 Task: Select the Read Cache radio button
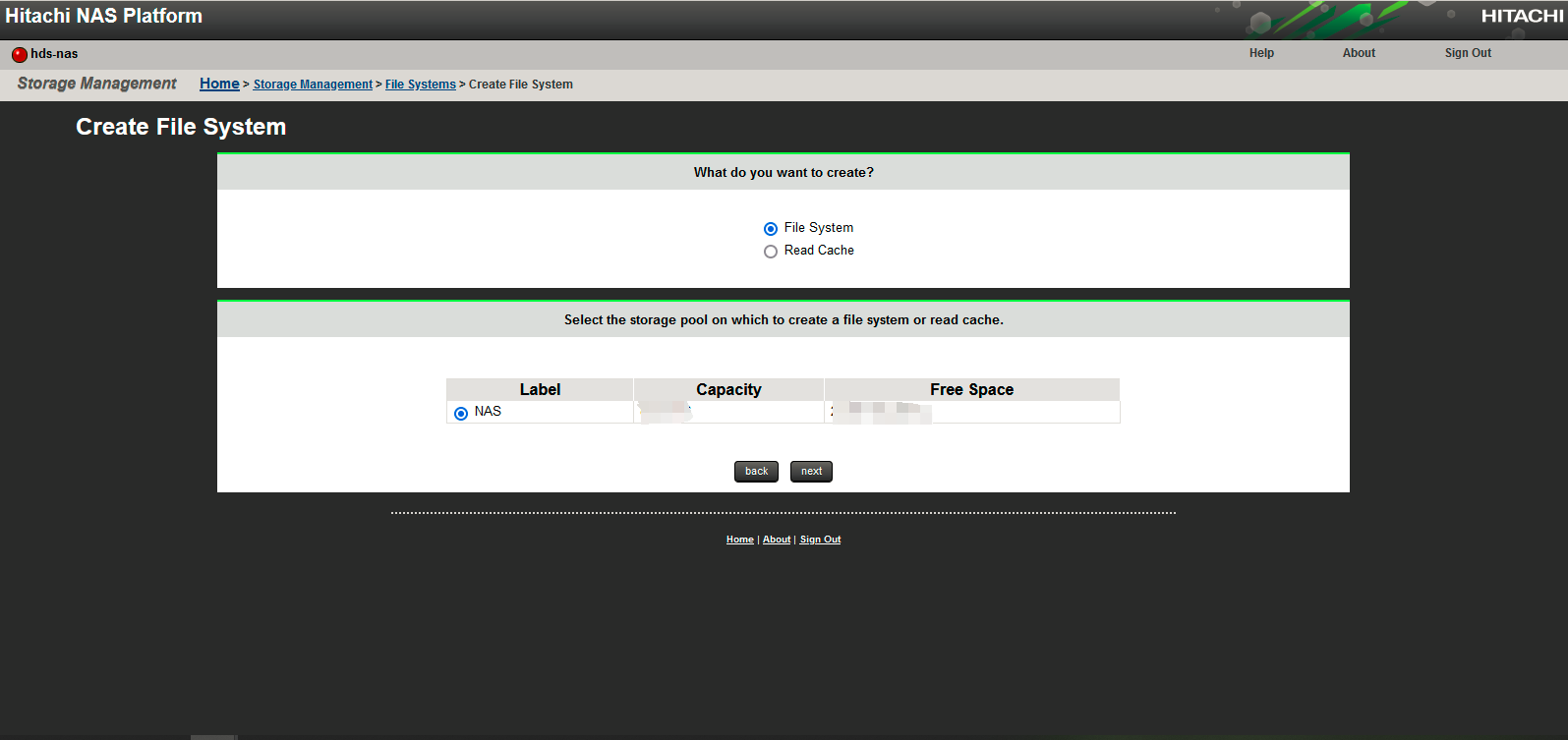coord(771,252)
